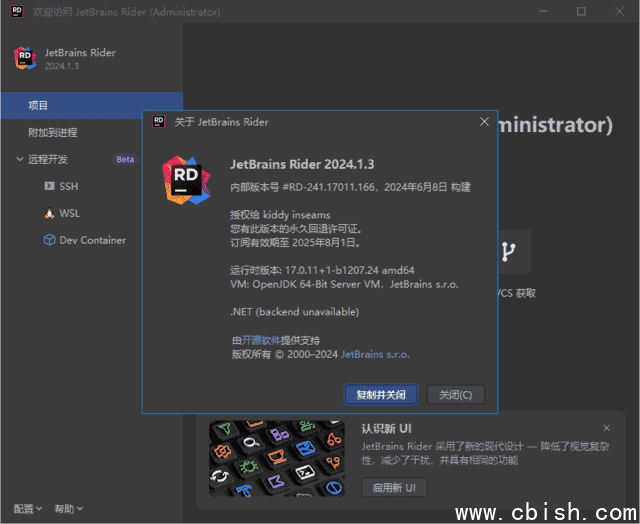Open the 配置 dropdown at bottom left

[28, 508]
